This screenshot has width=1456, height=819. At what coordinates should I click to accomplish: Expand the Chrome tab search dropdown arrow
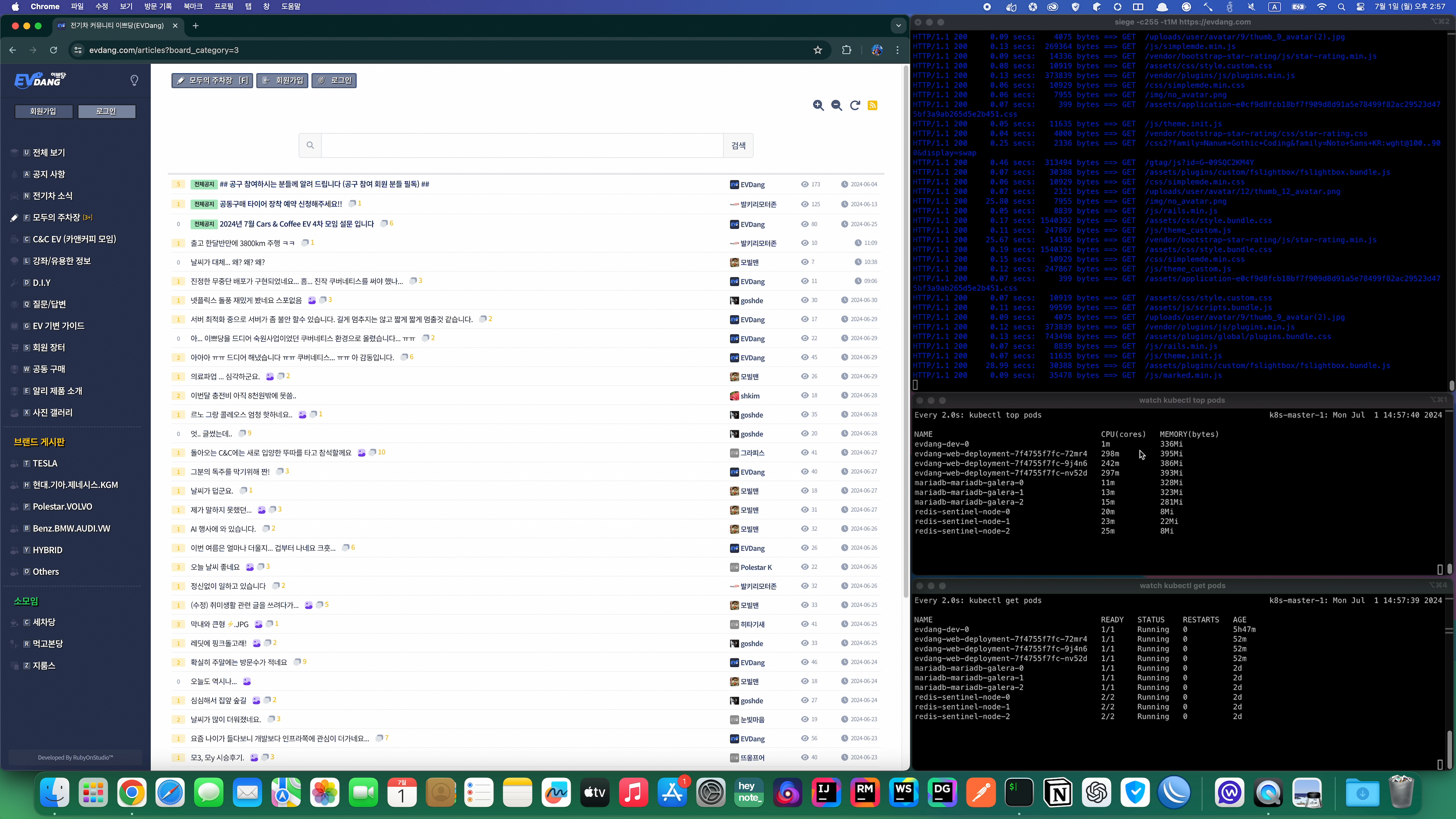pos(898,26)
